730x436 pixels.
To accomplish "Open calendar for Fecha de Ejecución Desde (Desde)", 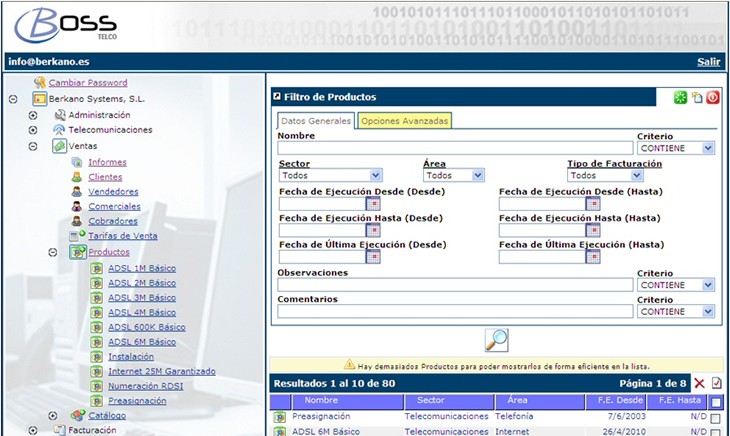I will 373,204.
